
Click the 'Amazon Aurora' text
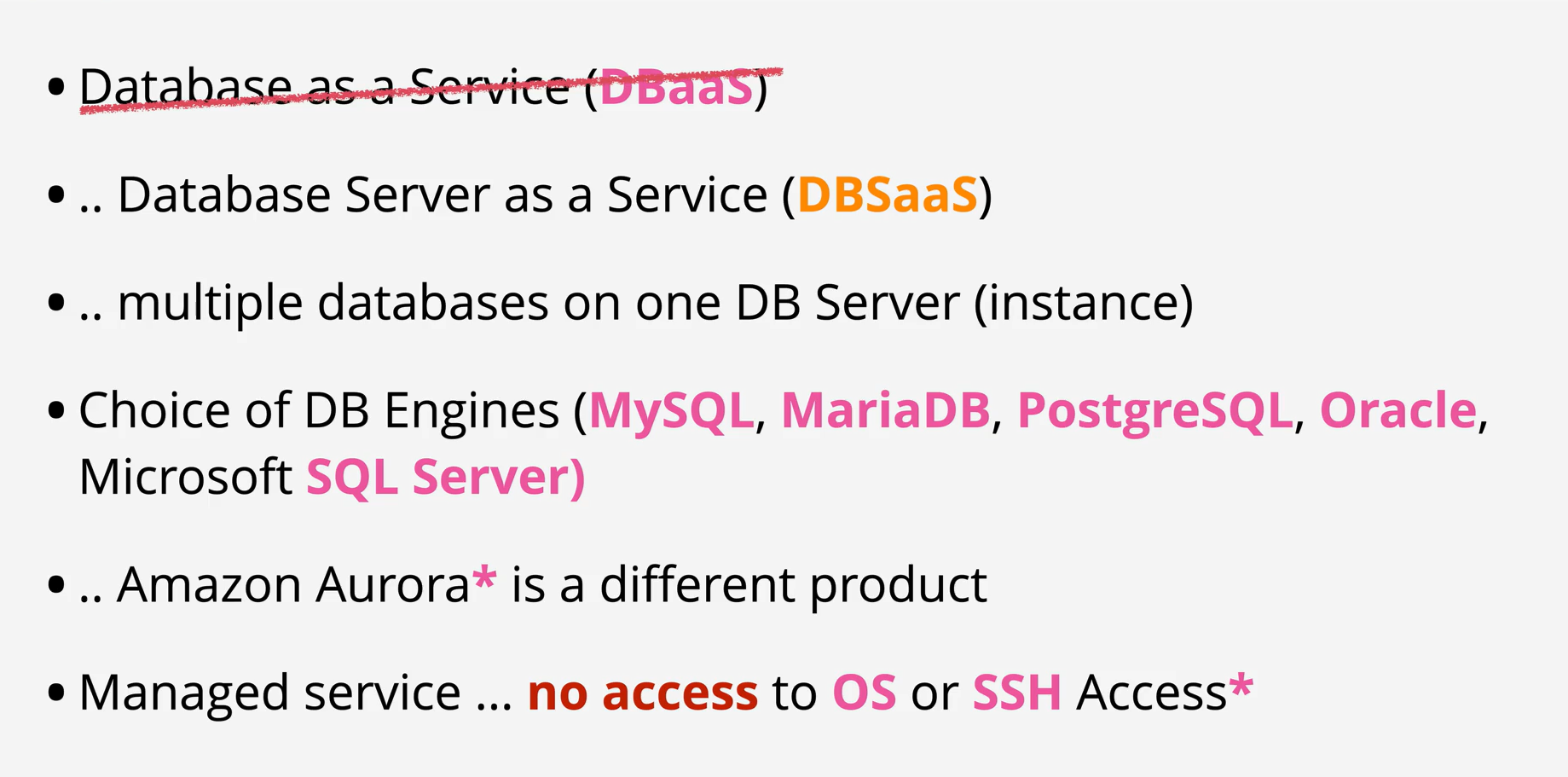coord(294,585)
